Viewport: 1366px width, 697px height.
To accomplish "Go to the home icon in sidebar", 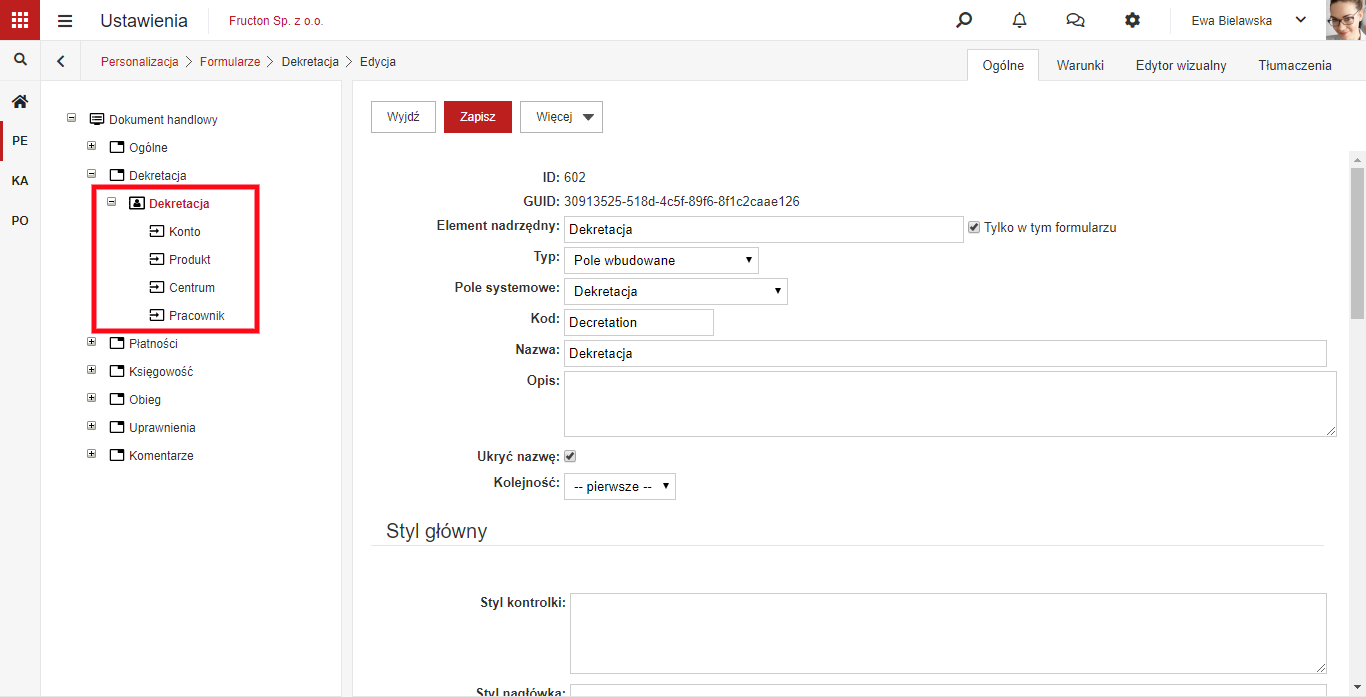I will (20, 101).
